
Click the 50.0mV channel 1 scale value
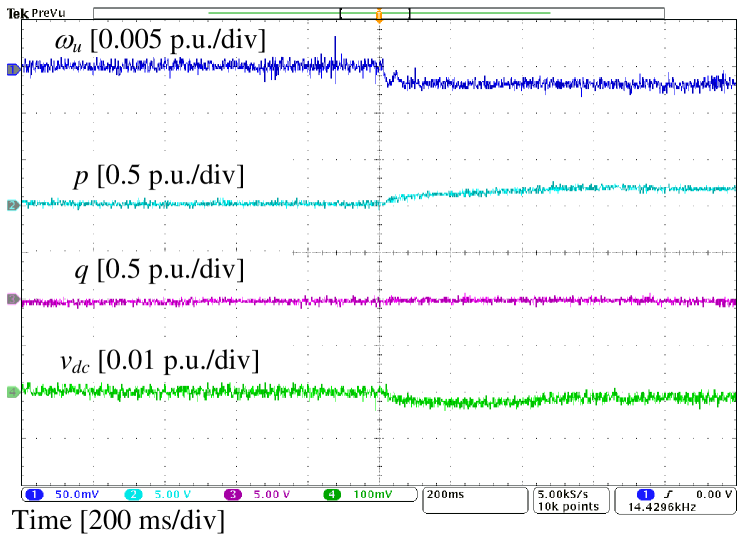pyautogui.click(x=77, y=495)
